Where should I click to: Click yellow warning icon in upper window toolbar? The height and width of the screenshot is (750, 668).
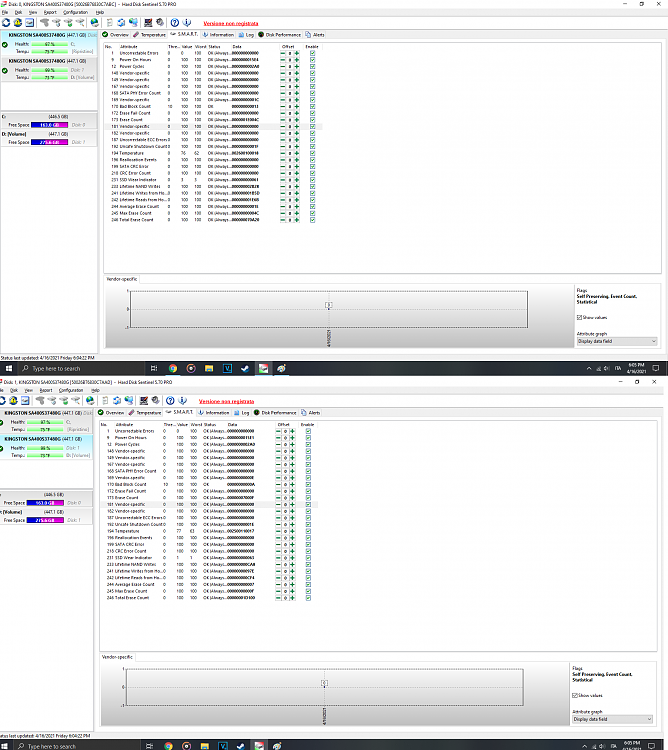[x=18, y=22]
